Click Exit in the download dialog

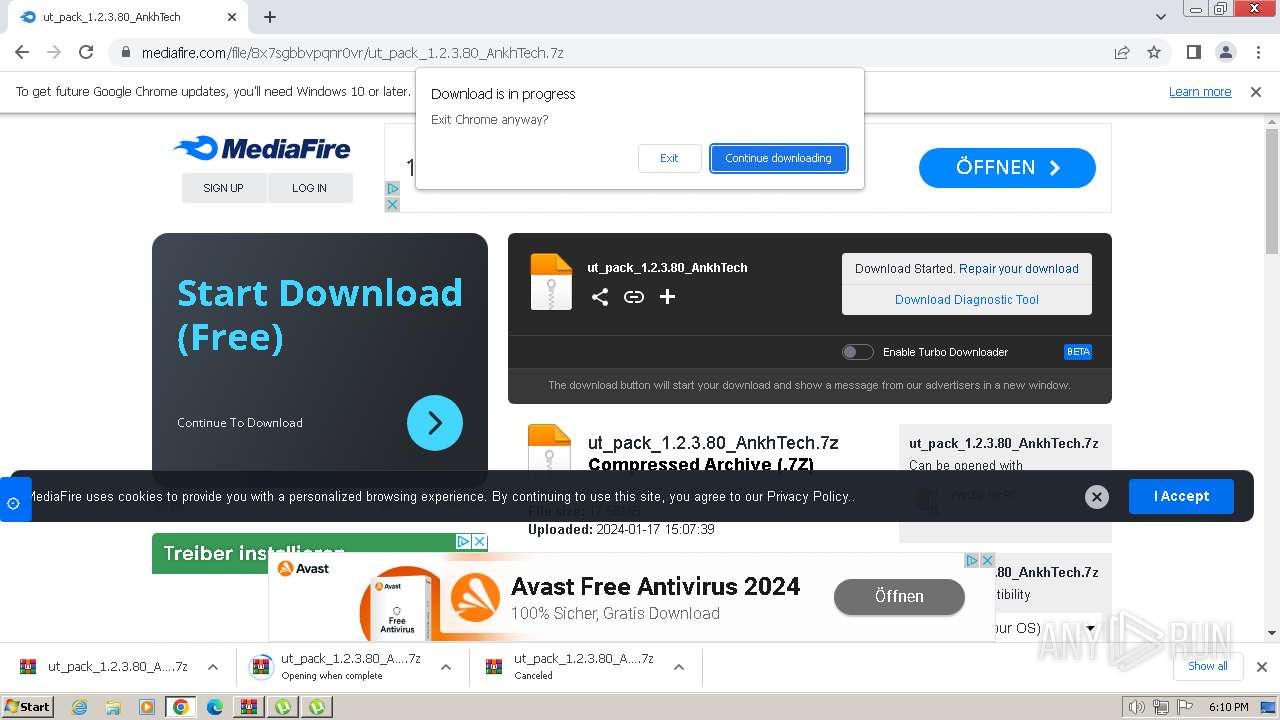[x=669, y=158]
